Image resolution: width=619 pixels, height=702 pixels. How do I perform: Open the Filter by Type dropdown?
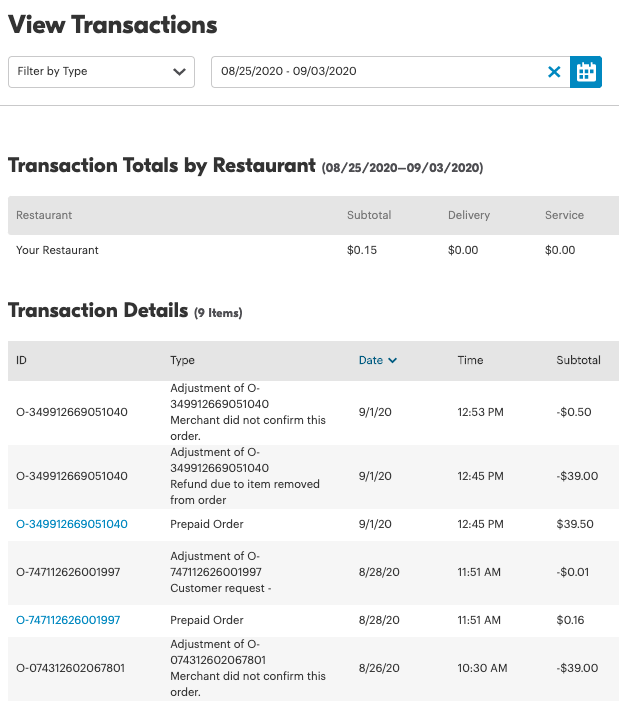(x=101, y=72)
